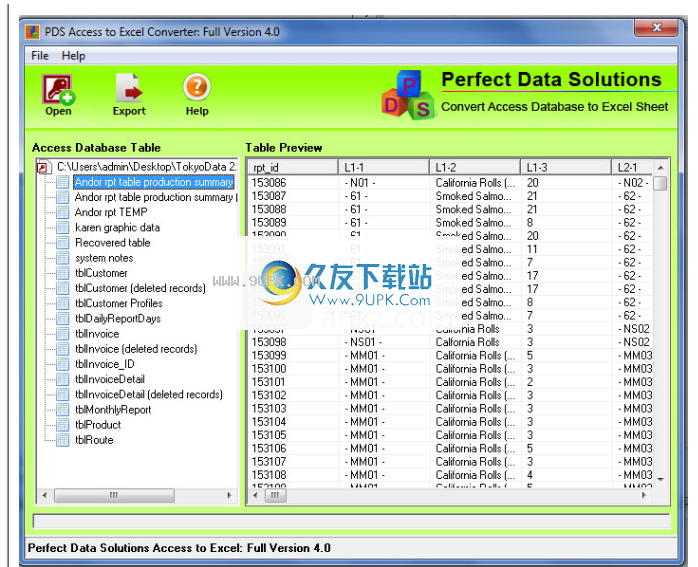This screenshot has height=567, width=698.
Task: Click table icon beside tblMonthlyReport
Action: point(63,409)
